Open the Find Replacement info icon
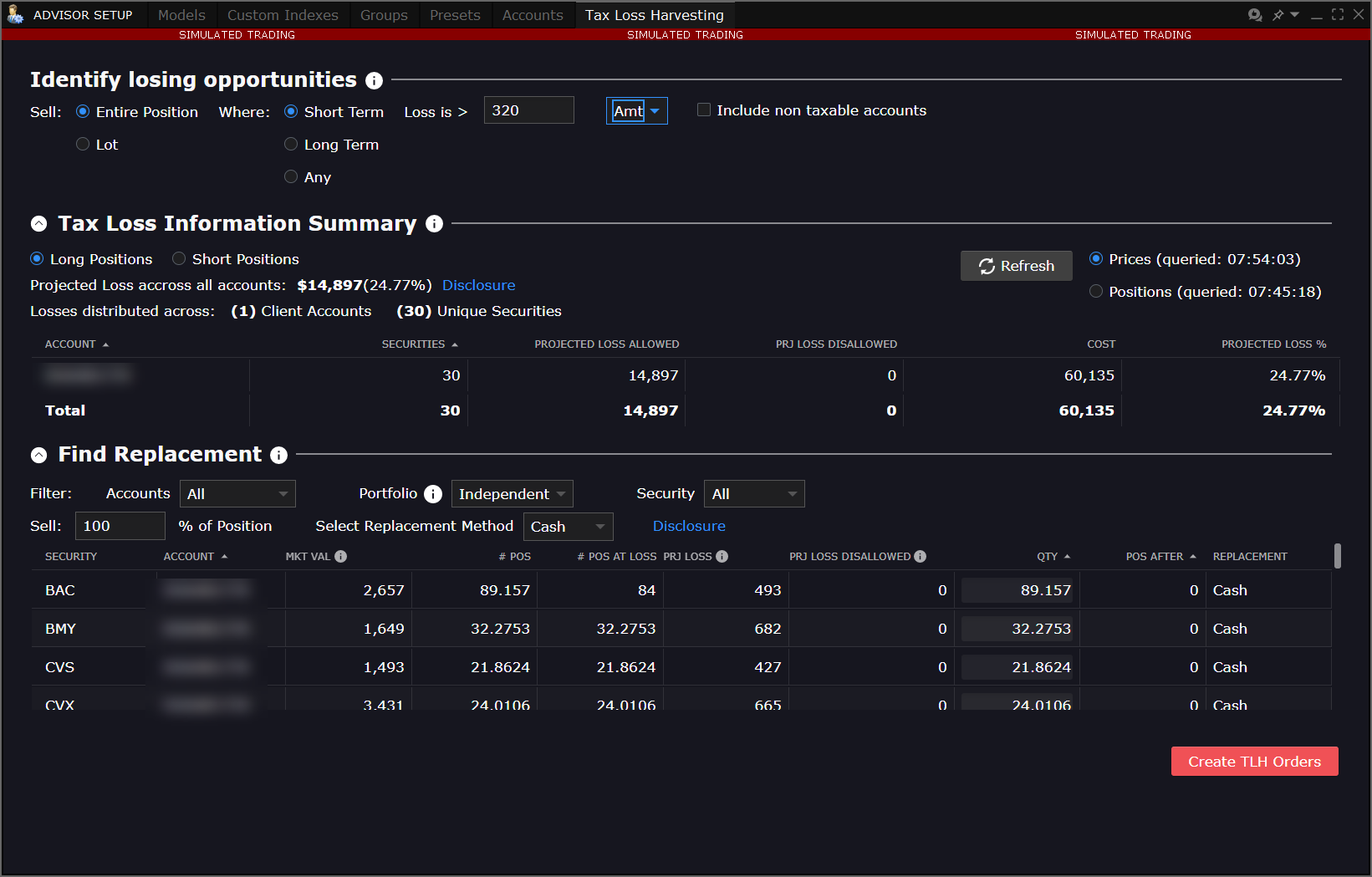1372x877 pixels. [278, 456]
